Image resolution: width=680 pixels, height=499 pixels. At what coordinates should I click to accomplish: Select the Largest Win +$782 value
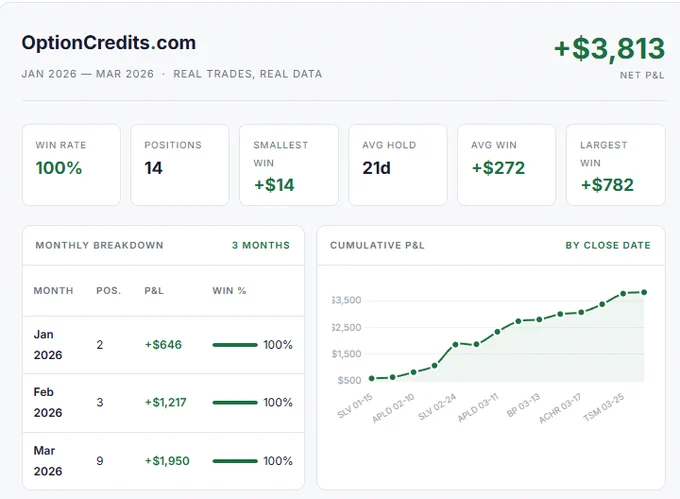tap(607, 185)
